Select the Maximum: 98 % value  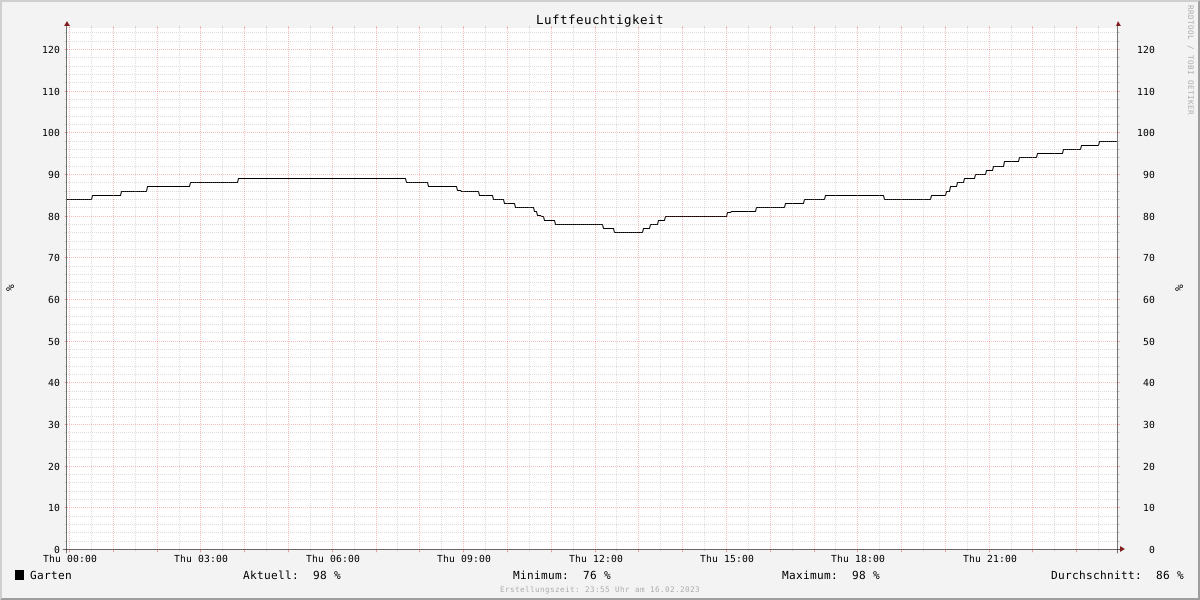pyautogui.click(x=831, y=575)
